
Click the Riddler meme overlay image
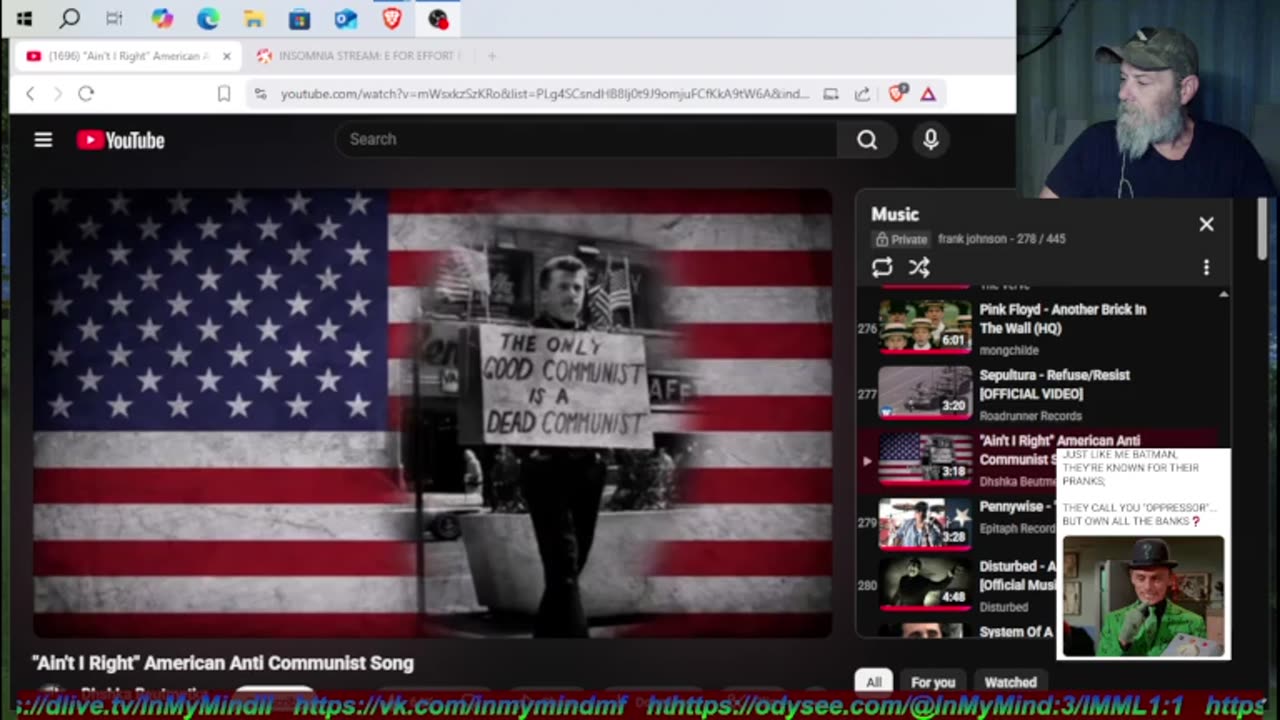1143,596
